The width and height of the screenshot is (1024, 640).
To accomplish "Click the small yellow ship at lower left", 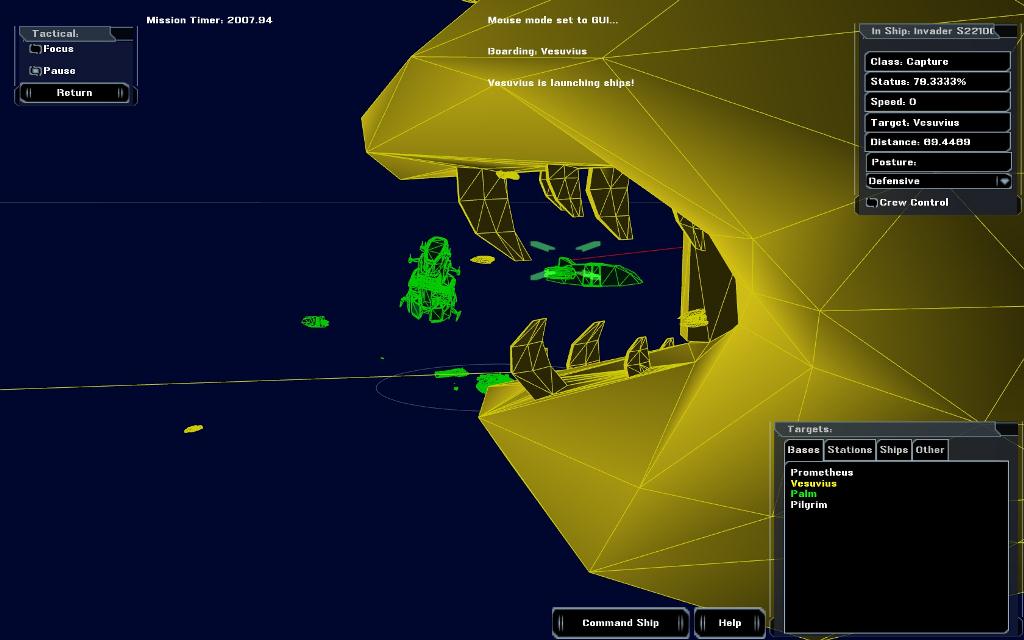I will tap(193, 429).
